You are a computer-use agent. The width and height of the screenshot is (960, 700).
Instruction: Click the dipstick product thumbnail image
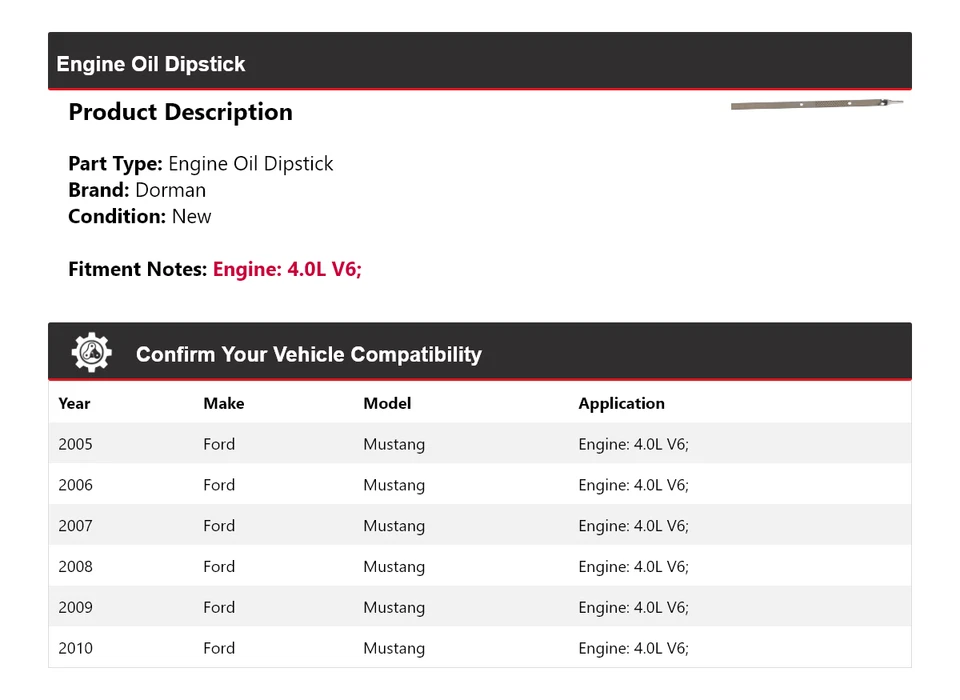tap(817, 104)
